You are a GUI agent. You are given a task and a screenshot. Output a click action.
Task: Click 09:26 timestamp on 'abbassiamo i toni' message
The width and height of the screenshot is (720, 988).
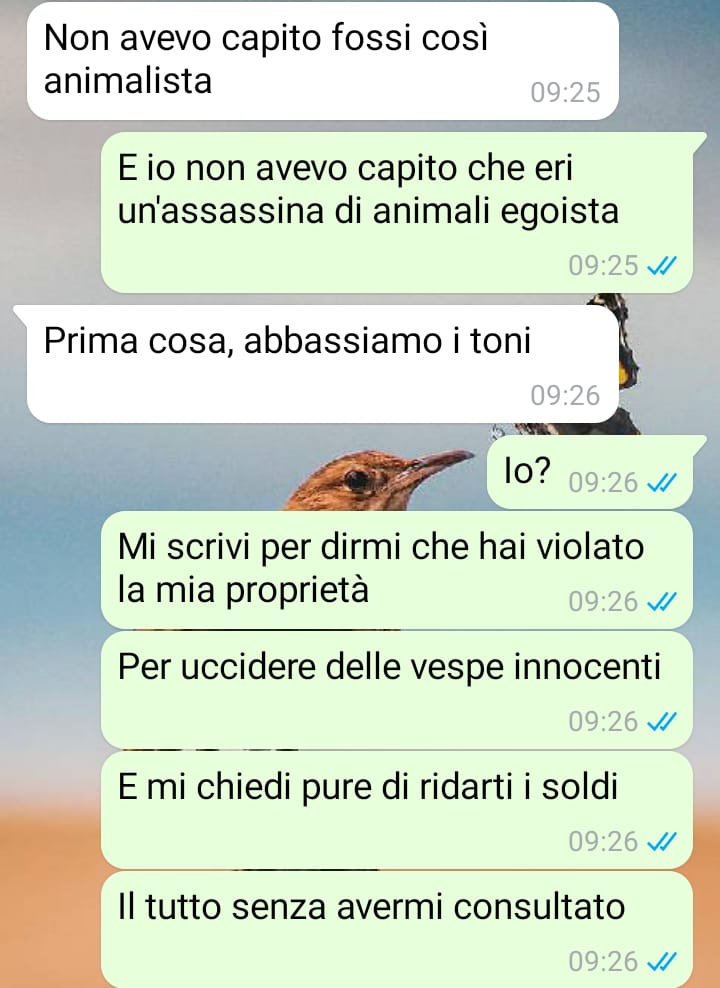[x=565, y=396]
